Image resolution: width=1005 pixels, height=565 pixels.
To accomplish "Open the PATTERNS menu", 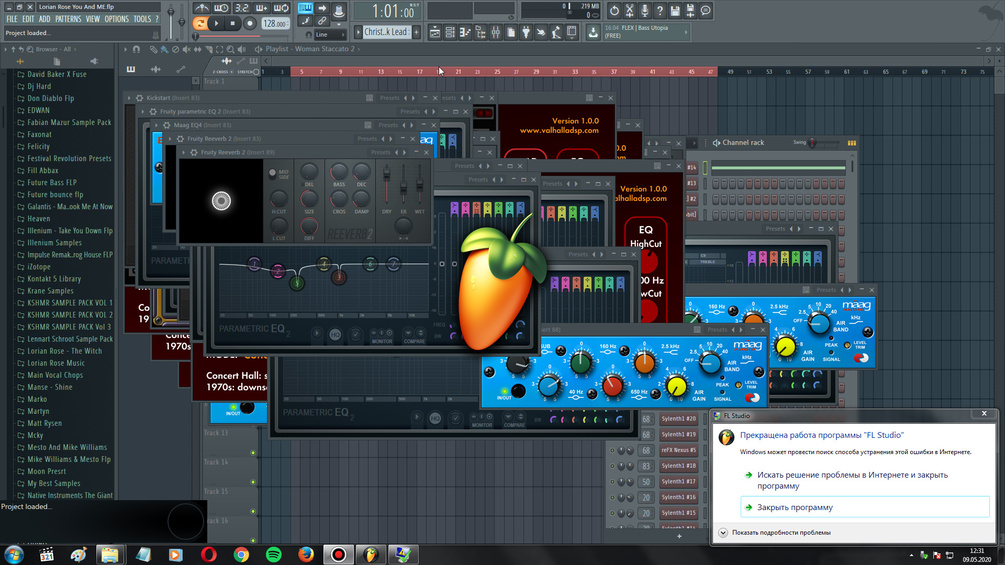I will [x=68, y=19].
